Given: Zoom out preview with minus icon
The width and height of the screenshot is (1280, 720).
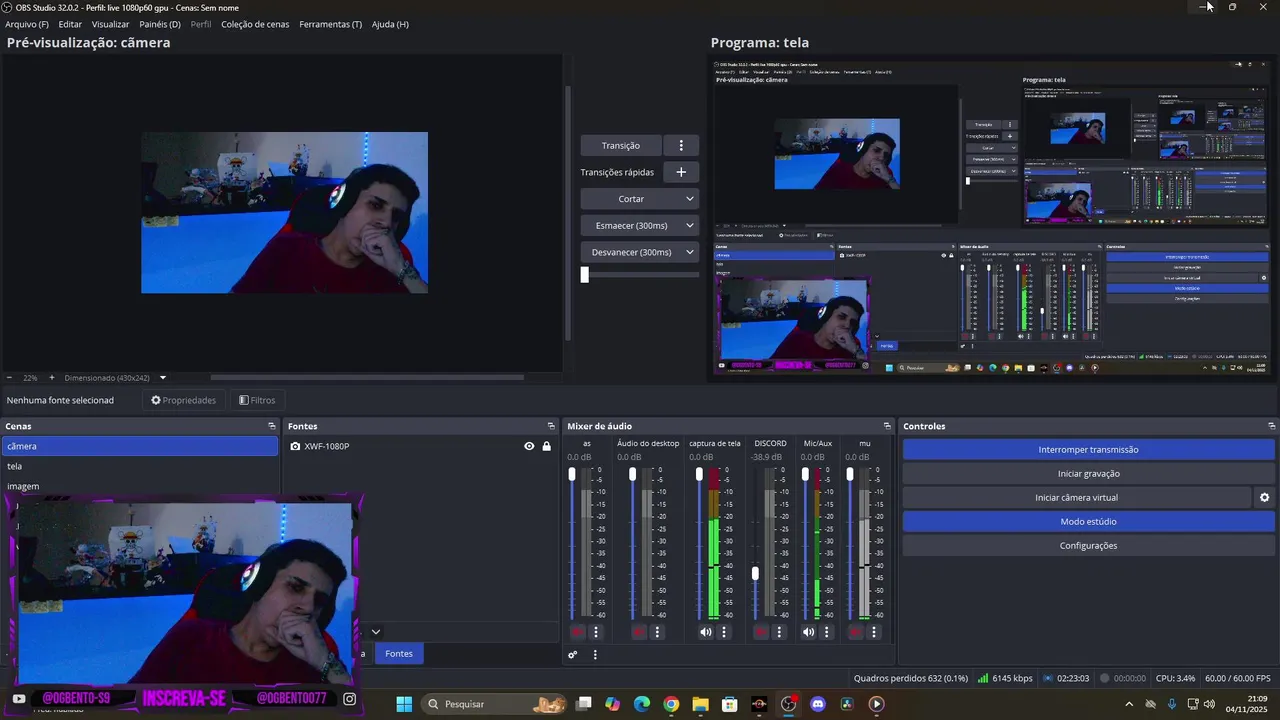Looking at the screenshot, I should [10, 378].
